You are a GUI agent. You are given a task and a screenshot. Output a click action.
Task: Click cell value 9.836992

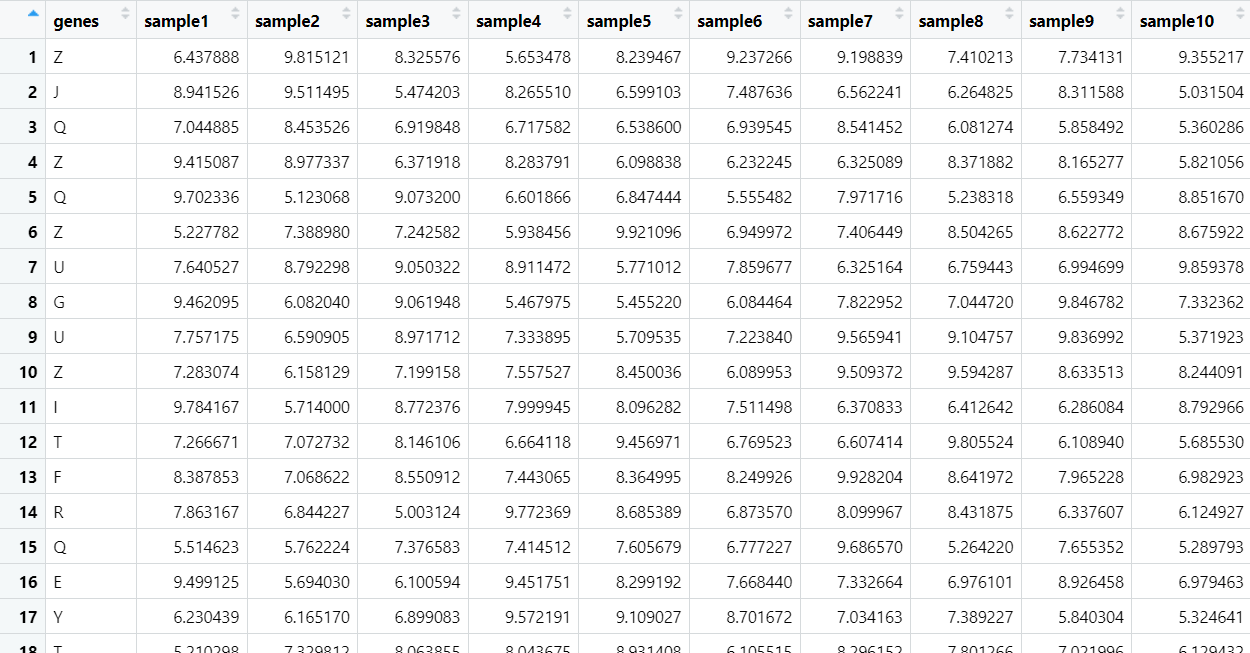point(1091,337)
